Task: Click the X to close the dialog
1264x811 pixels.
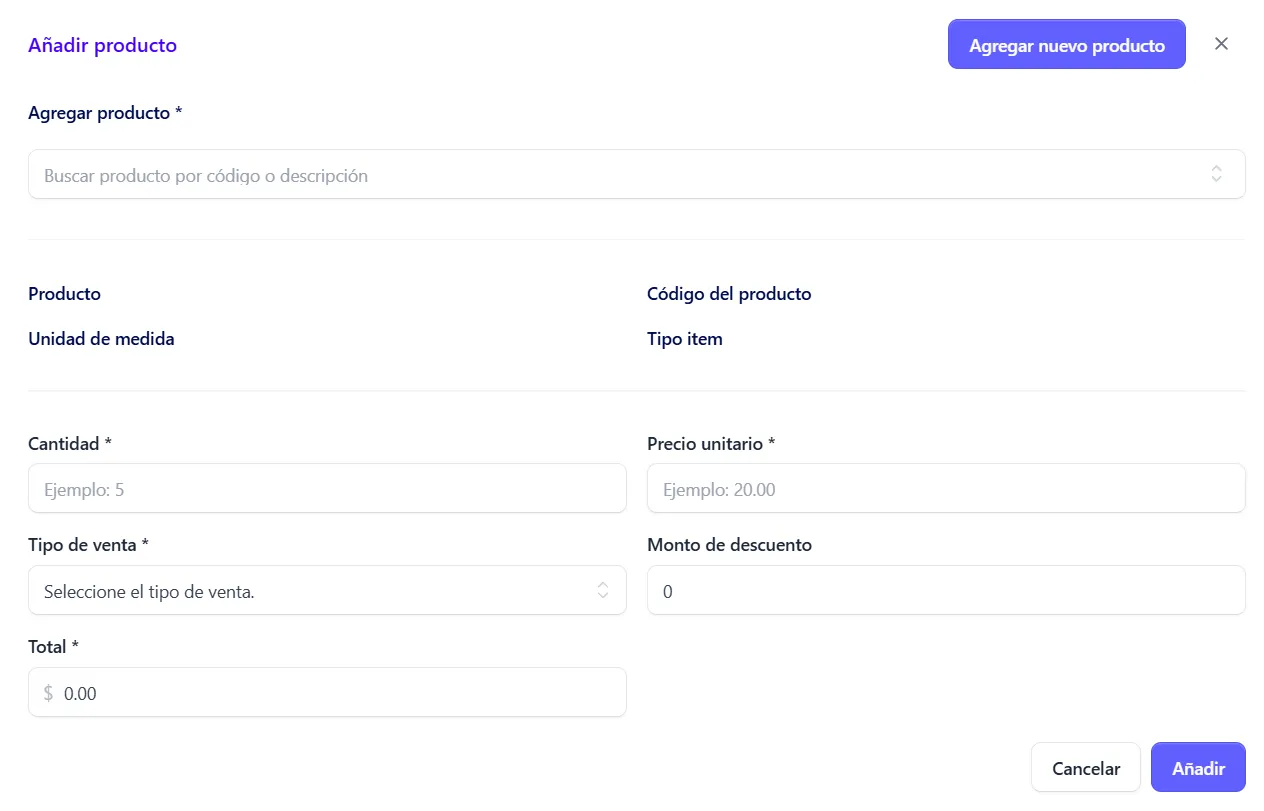Action: coord(1221,44)
